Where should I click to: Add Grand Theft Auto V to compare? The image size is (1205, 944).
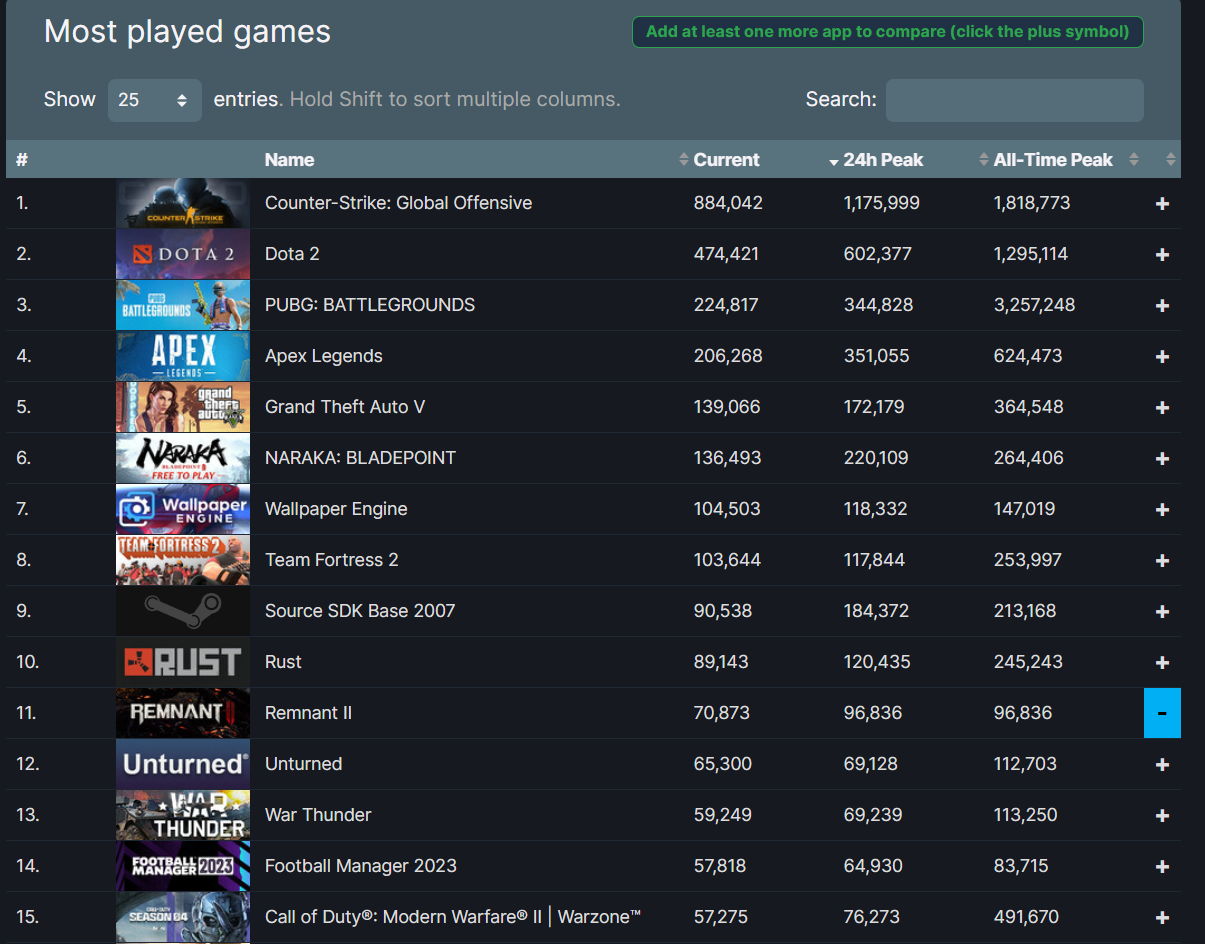(1162, 408)
